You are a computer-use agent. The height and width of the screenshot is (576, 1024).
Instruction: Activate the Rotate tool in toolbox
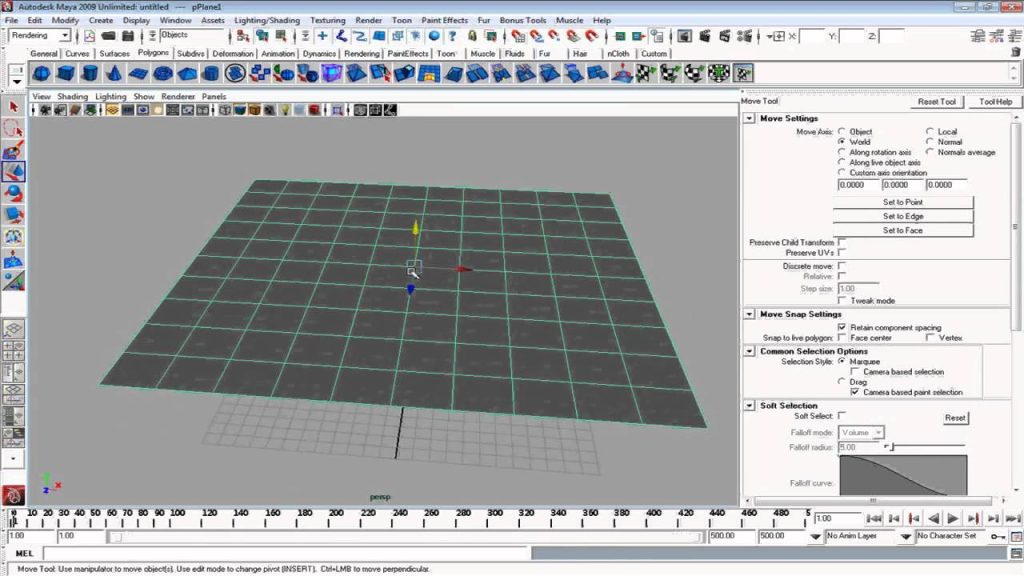(13, 193)
